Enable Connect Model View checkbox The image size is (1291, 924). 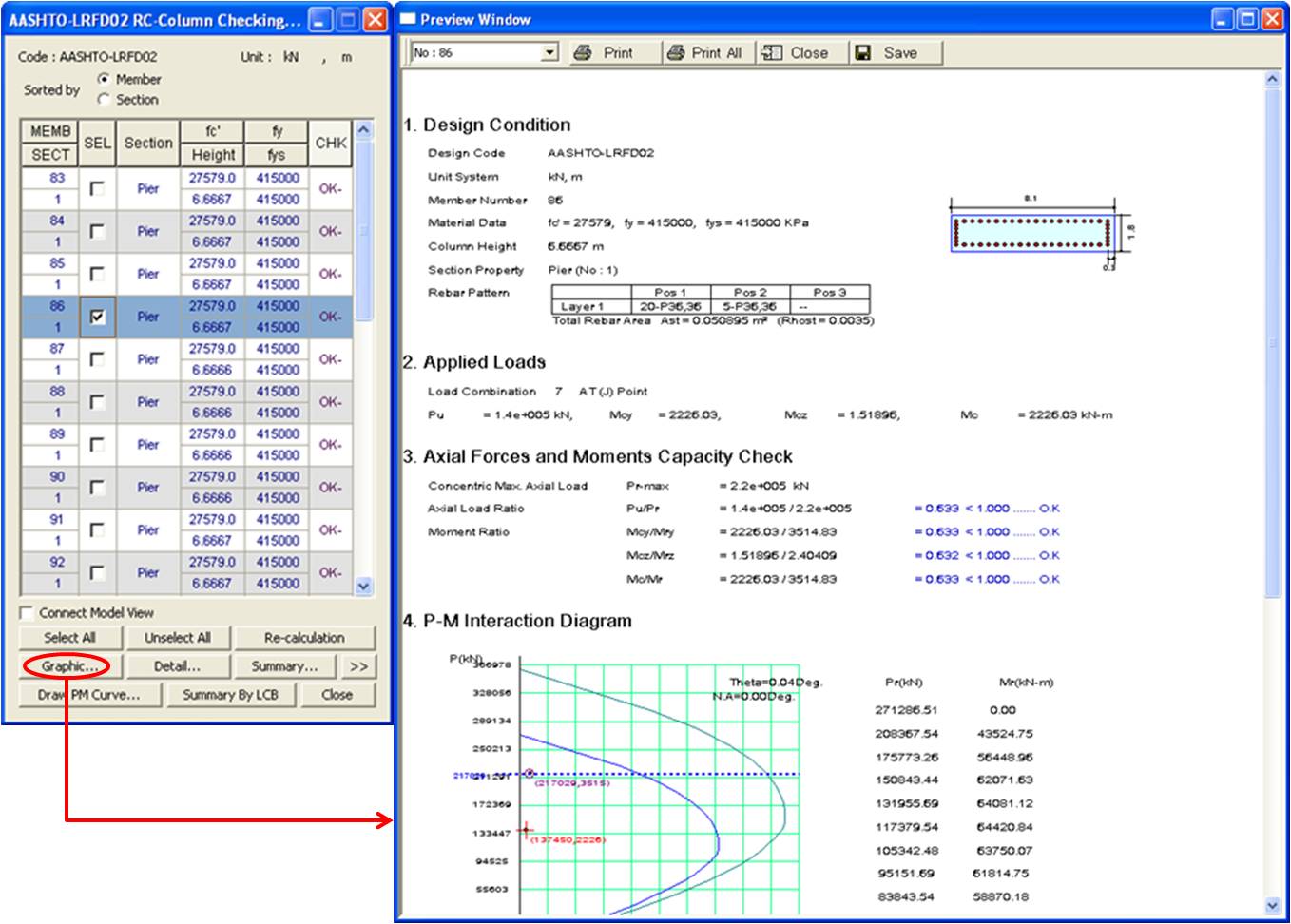pos(27,613)
